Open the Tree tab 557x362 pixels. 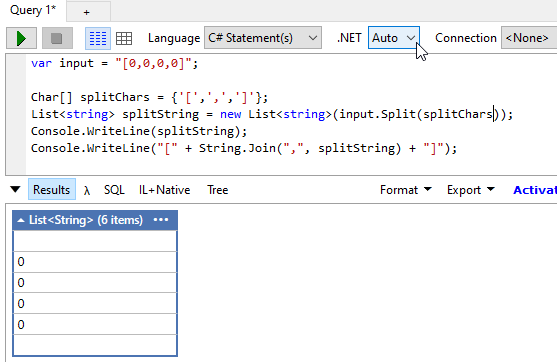(217, 190)
